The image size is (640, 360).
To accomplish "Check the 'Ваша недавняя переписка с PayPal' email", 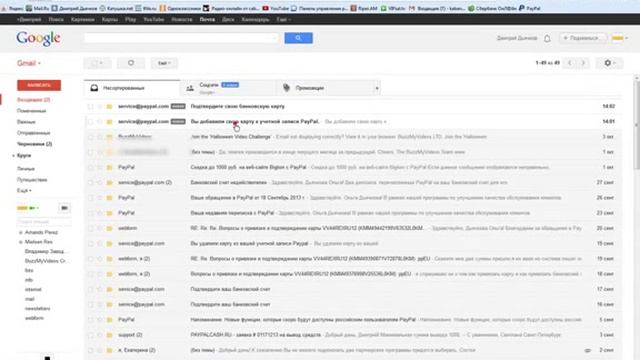I will 91,213.
